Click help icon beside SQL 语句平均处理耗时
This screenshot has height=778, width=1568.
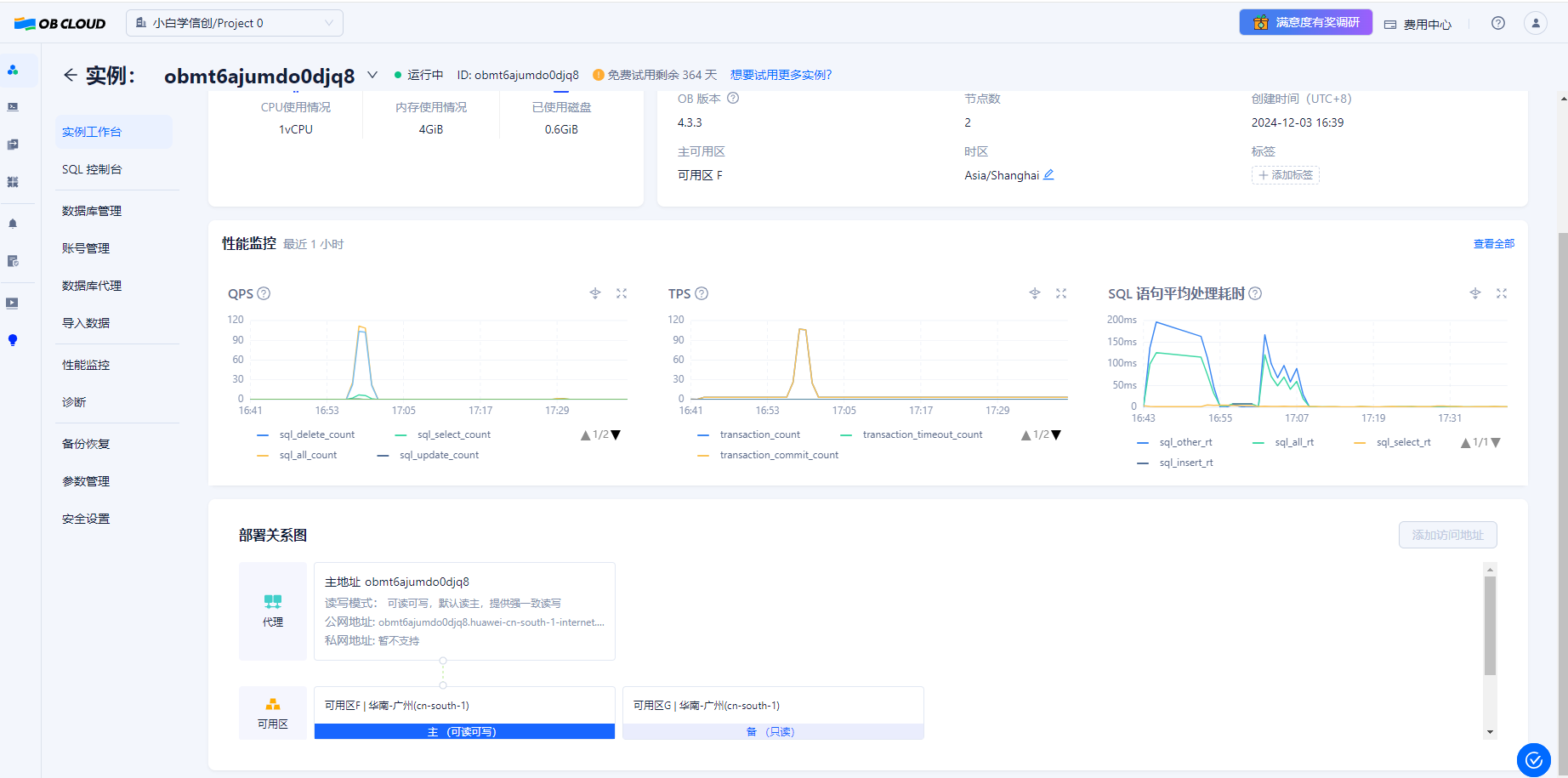[1255, 293]
